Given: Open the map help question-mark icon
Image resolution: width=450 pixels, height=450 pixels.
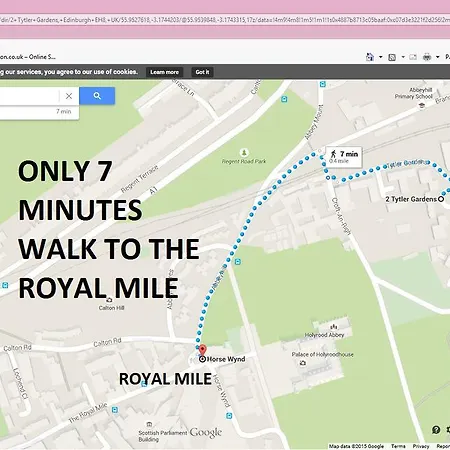Looking at the screenshot, I should coord(436,430).
